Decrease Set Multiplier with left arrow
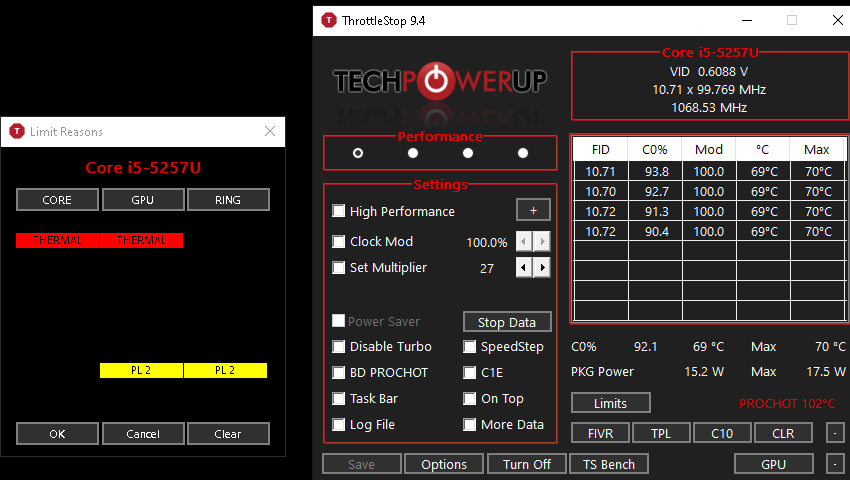This screenshot has width=850, height=480. pos(524,267)
